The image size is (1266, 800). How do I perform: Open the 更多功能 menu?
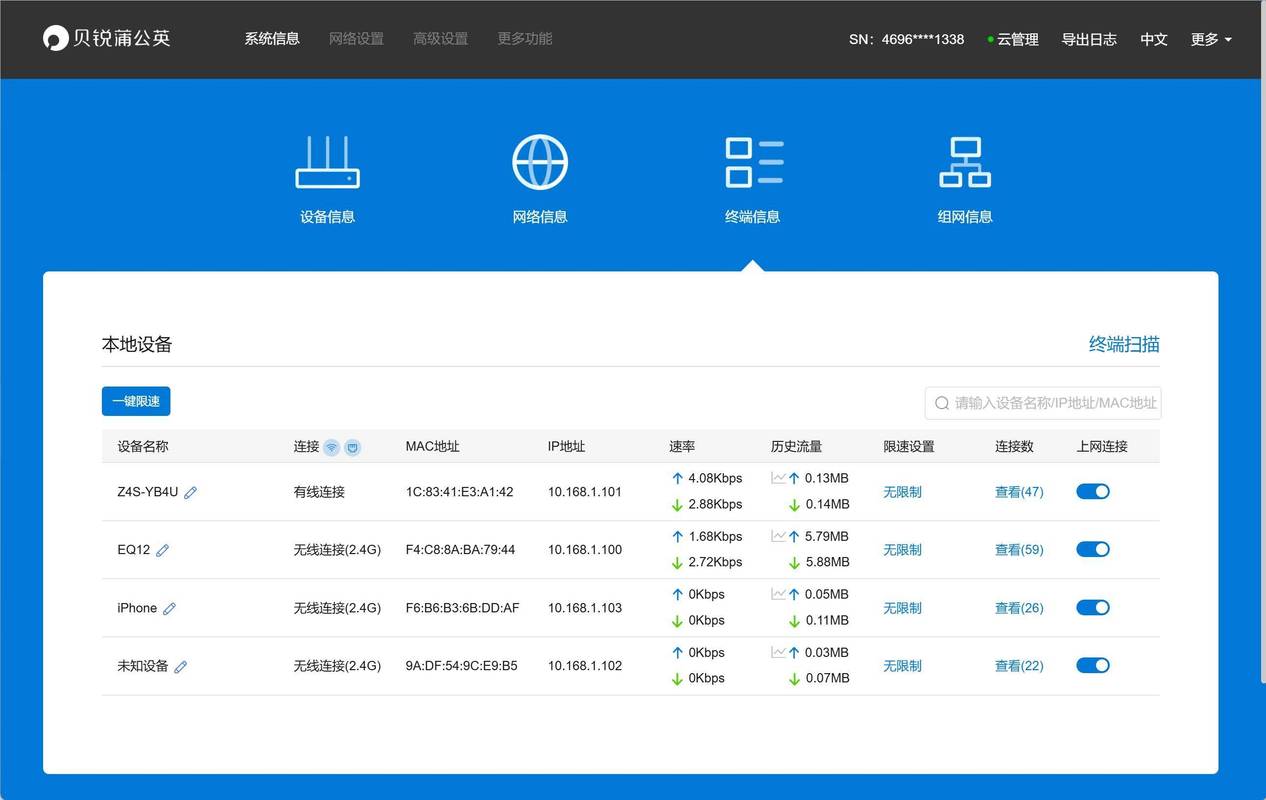[525, 39]
